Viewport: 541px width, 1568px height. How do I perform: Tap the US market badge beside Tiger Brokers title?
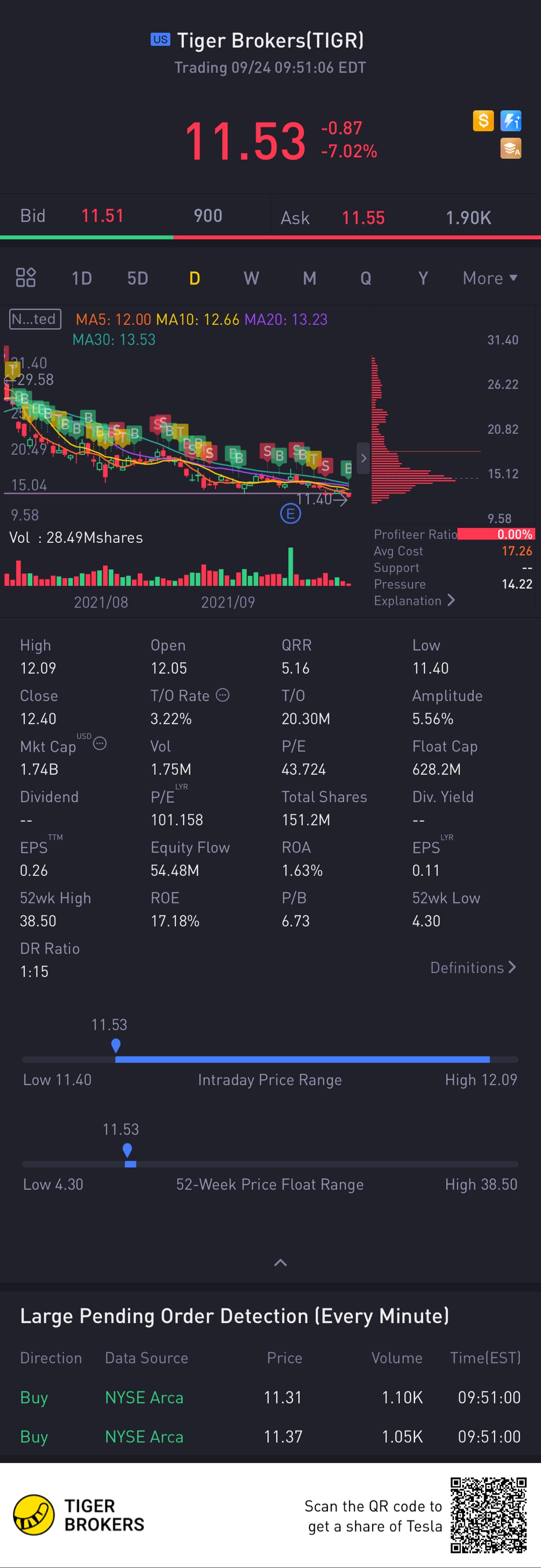click(161, 39)
